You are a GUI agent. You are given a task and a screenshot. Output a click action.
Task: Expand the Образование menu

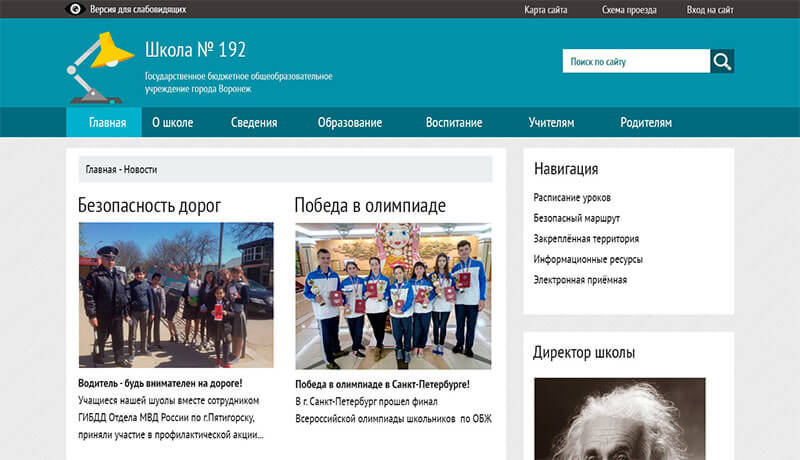(x=350, y=123)
